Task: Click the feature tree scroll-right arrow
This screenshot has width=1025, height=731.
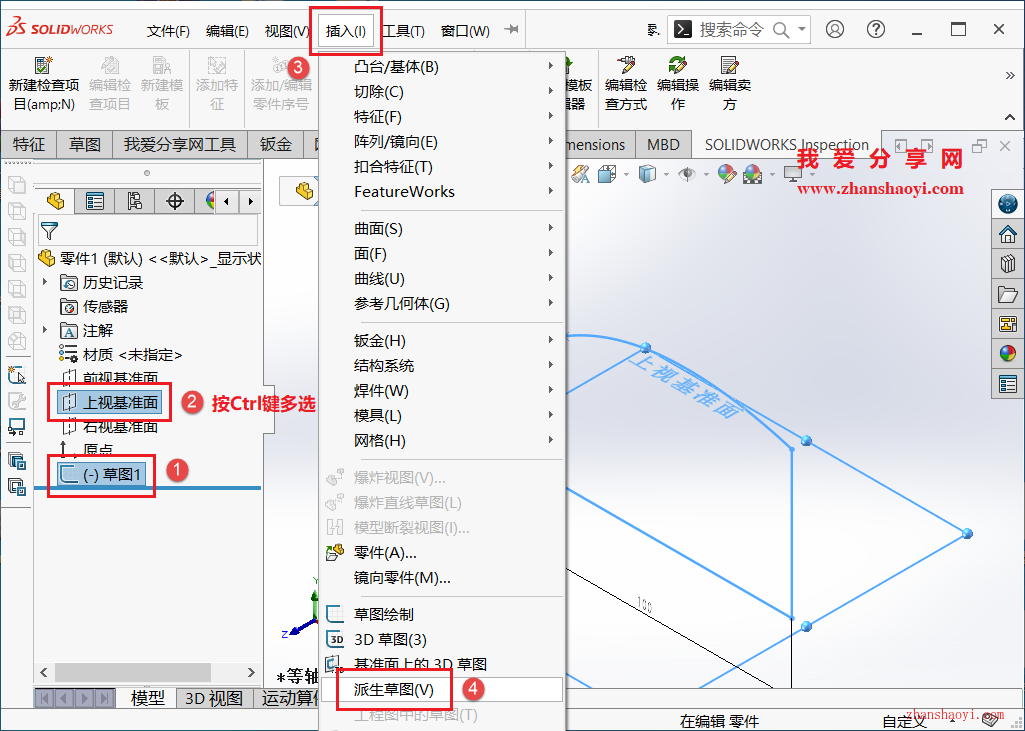Action: (251, 672)
